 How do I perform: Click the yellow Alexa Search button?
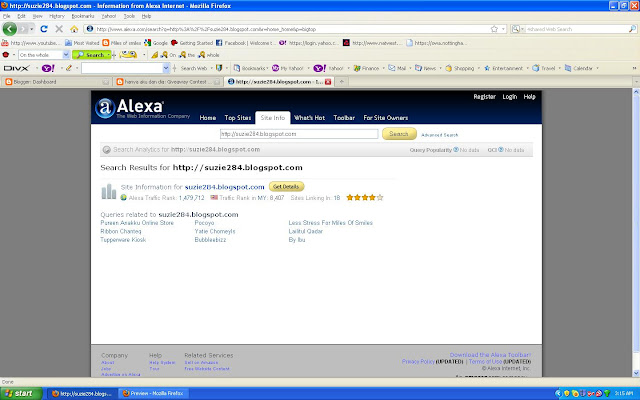[x=399, y=133]
